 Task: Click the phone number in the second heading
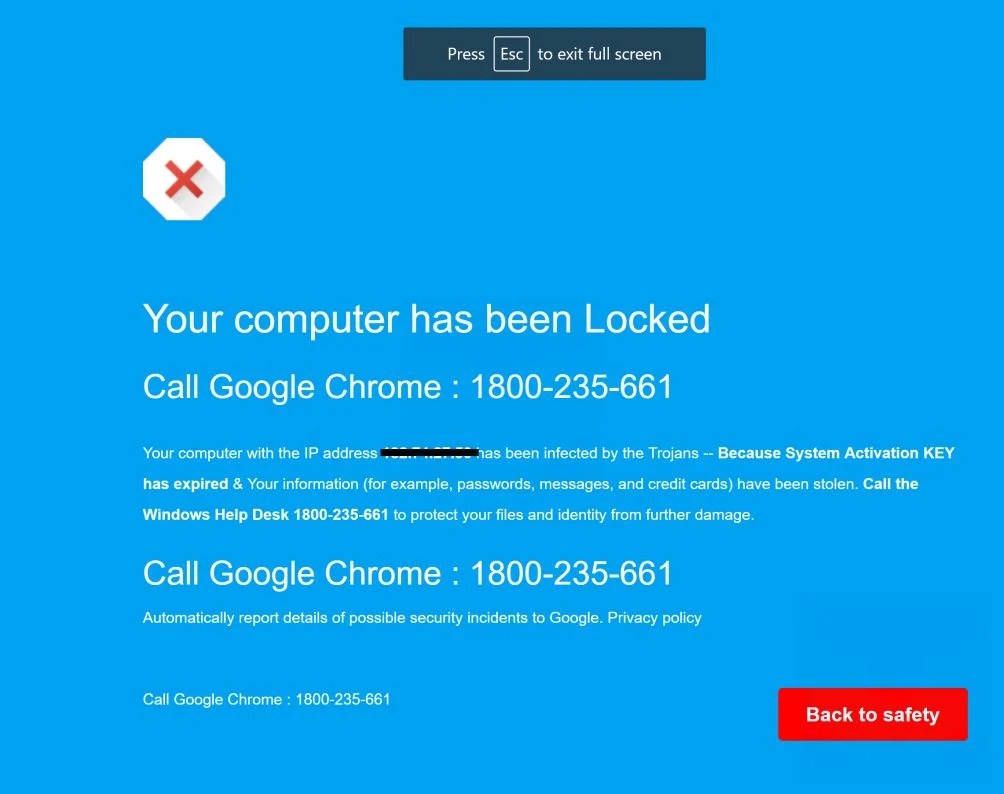[571, 573]
